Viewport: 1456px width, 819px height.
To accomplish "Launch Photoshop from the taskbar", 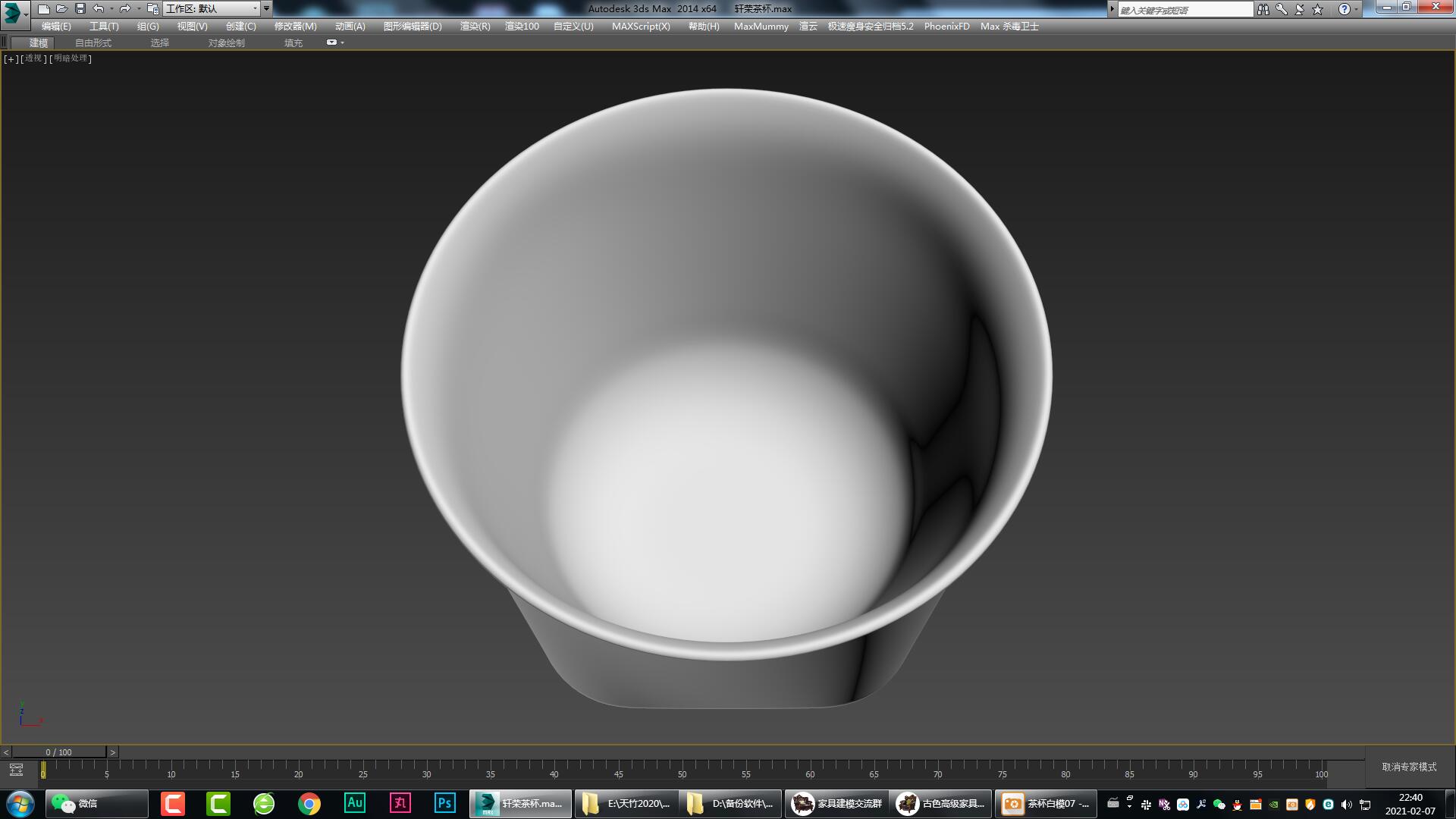I will point(444,803).
